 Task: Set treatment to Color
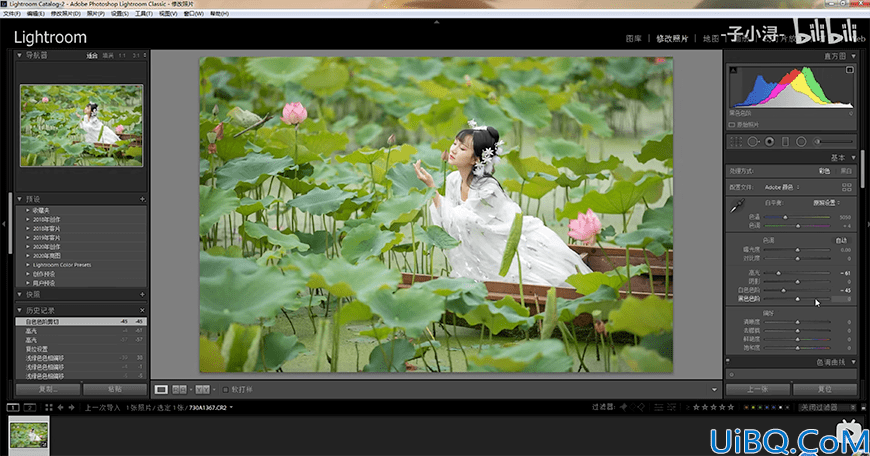825,171
